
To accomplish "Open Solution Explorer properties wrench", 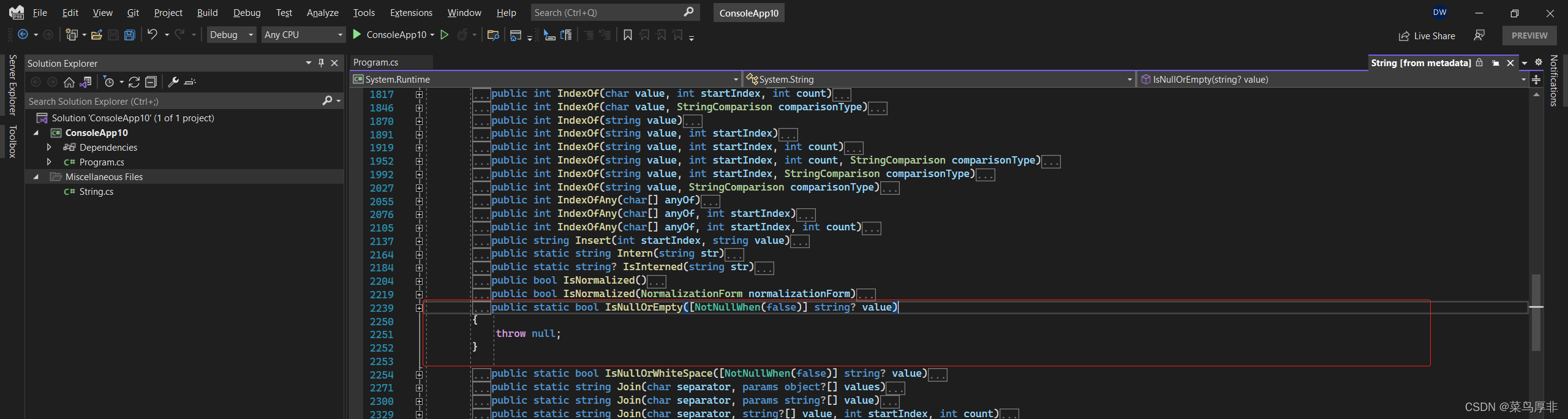I will pyautogui.click(x=173, y=82).
